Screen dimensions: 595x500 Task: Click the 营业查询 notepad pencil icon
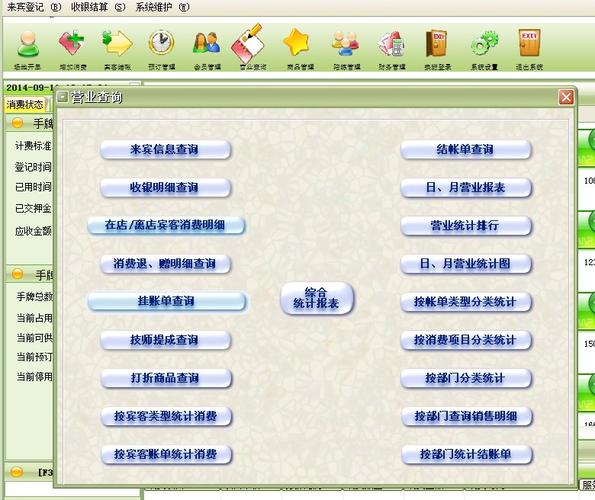pos(248,43)
